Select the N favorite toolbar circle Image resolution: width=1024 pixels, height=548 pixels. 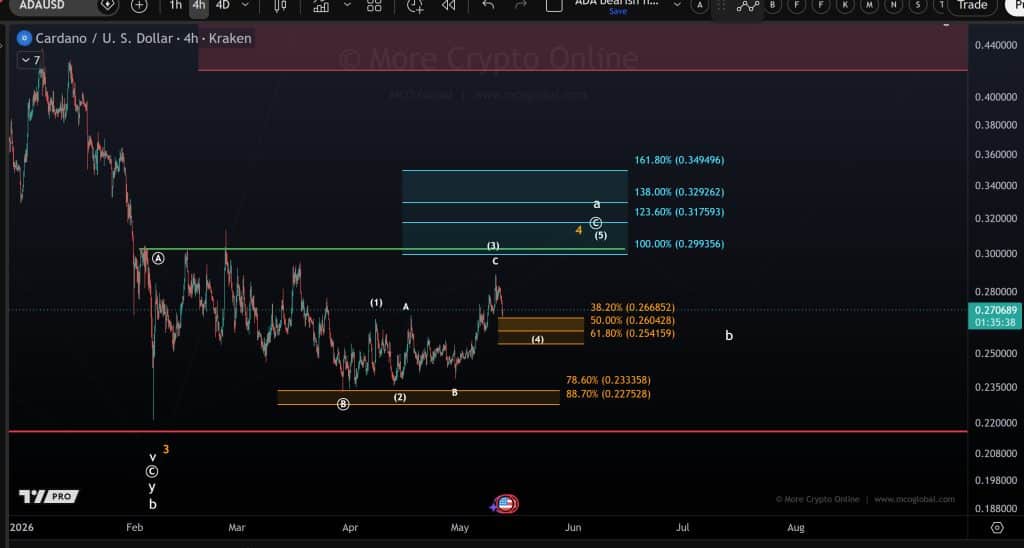(x=893, y=5)
